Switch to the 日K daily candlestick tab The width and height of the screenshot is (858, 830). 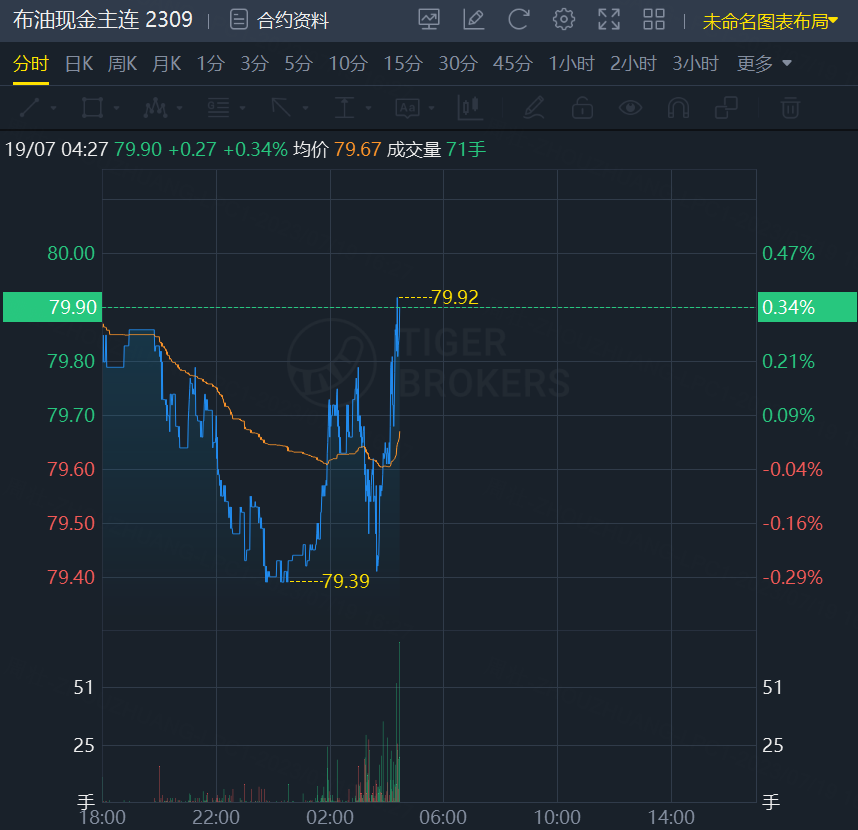click(79, 63)
